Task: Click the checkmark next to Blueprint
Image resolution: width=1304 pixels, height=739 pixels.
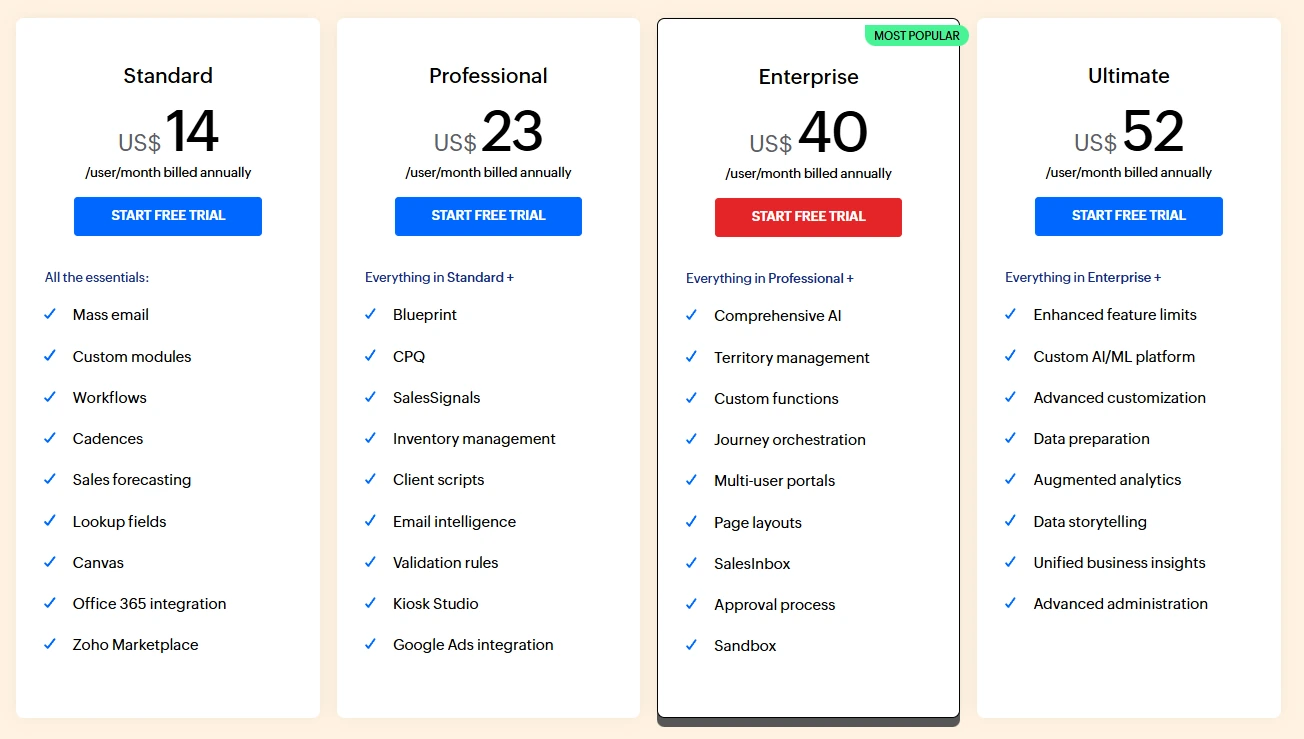Action: point(371,315)
